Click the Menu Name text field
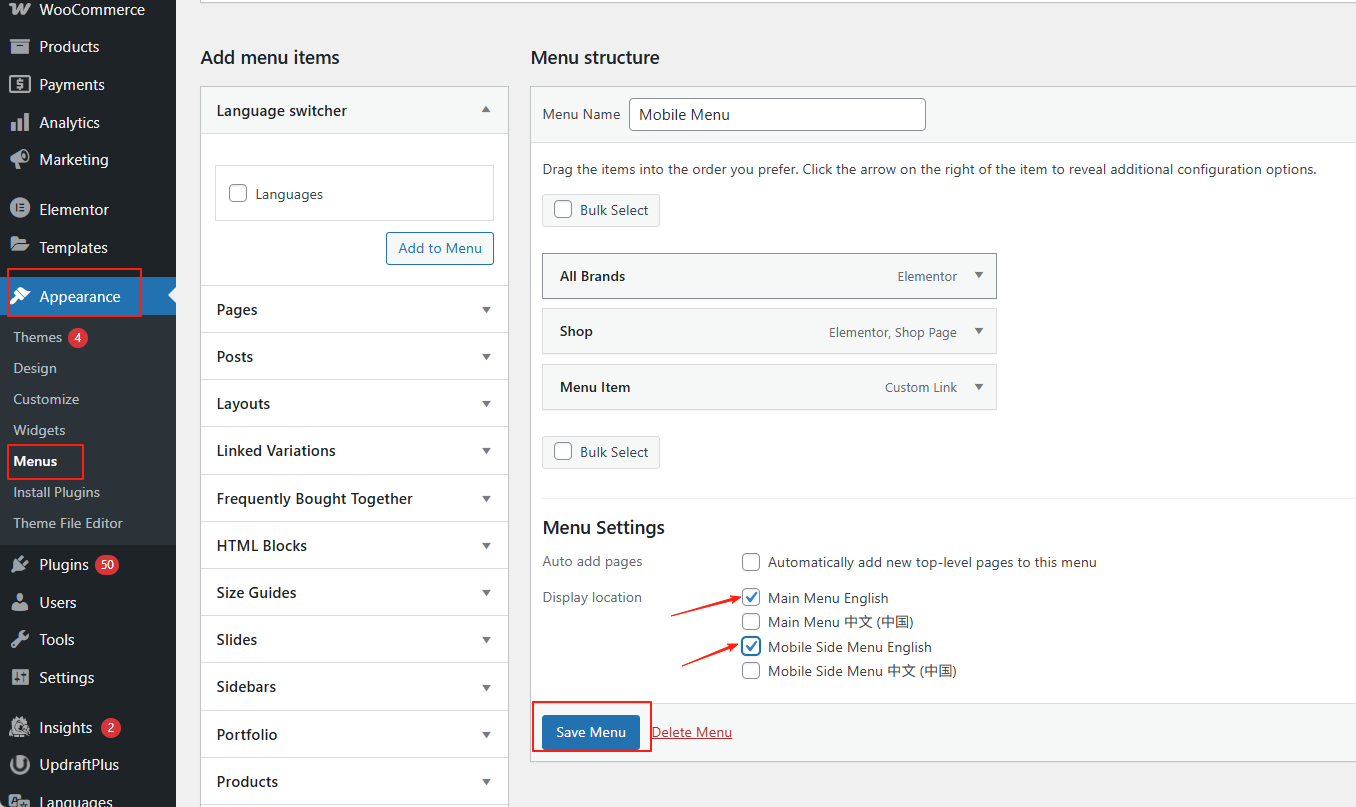Viewport: 1356px width, 807px height. (x=777, y=114)
